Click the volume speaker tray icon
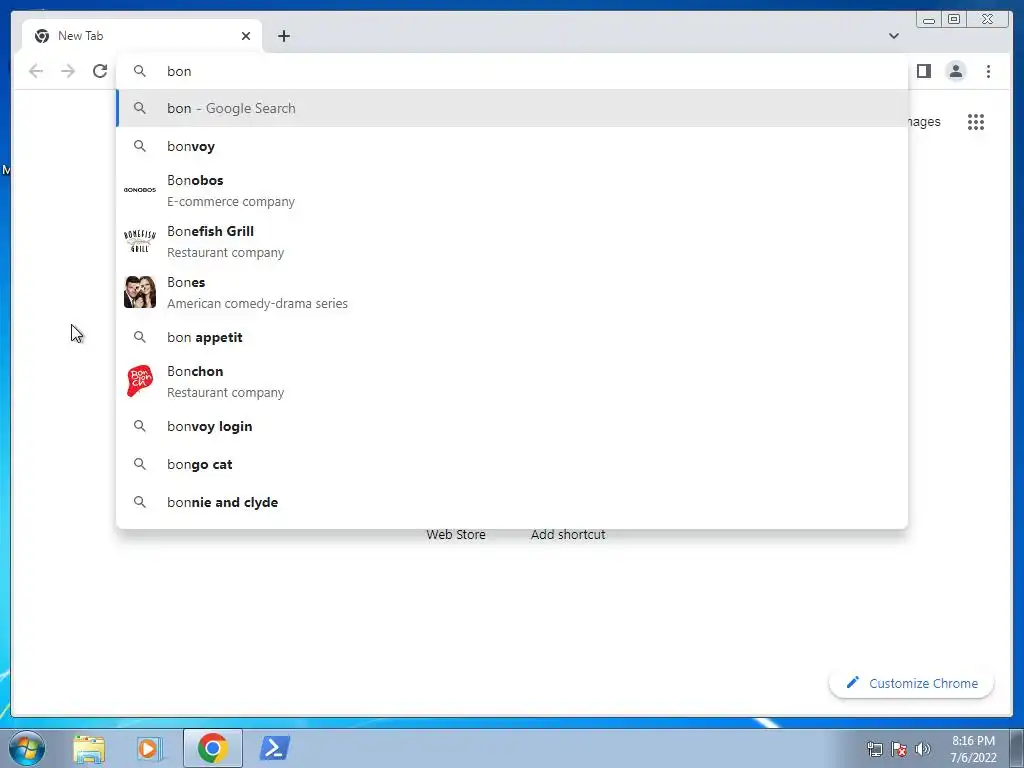The width and height of the screenshot is (1024, 768). click(923, 749)
